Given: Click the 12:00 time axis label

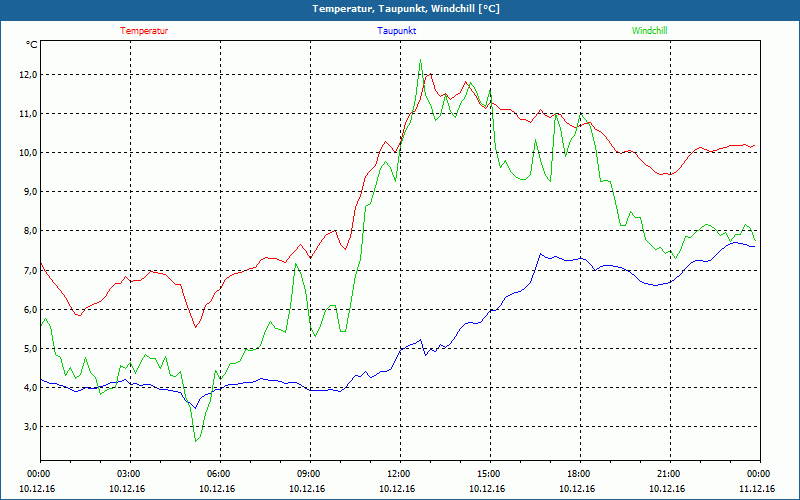Looking at the screenshot, I should pyautogui.click(x=401, y=474).
